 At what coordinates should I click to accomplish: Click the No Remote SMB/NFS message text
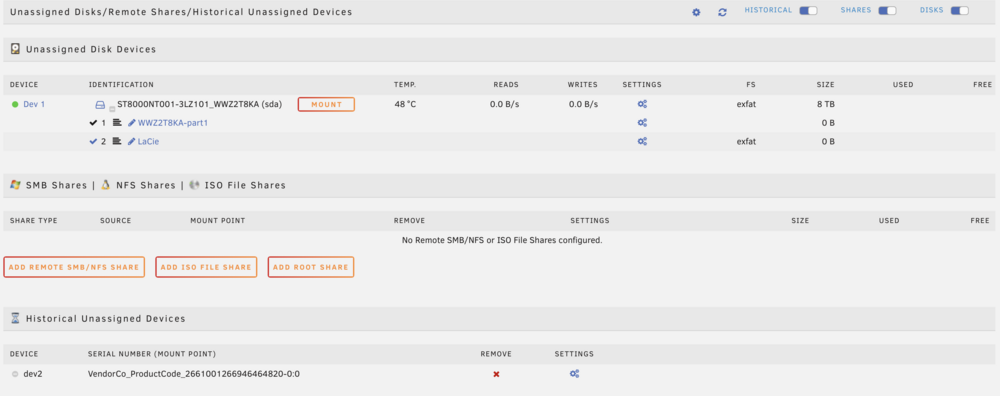coord(502,240)
